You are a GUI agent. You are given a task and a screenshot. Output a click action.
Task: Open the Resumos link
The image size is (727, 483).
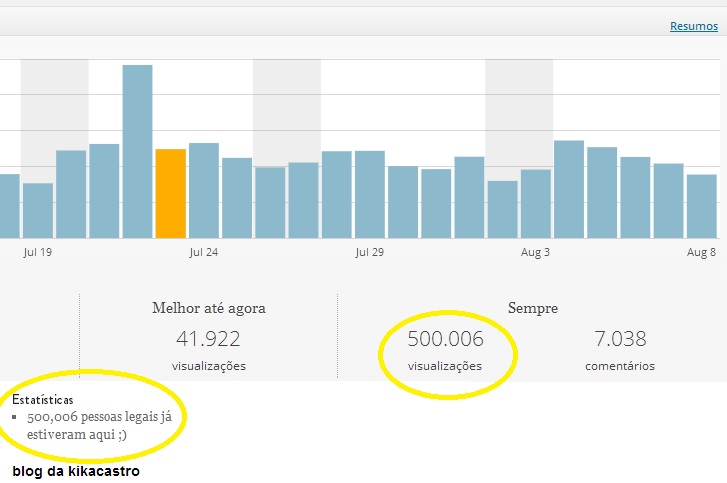click(693, 27)
